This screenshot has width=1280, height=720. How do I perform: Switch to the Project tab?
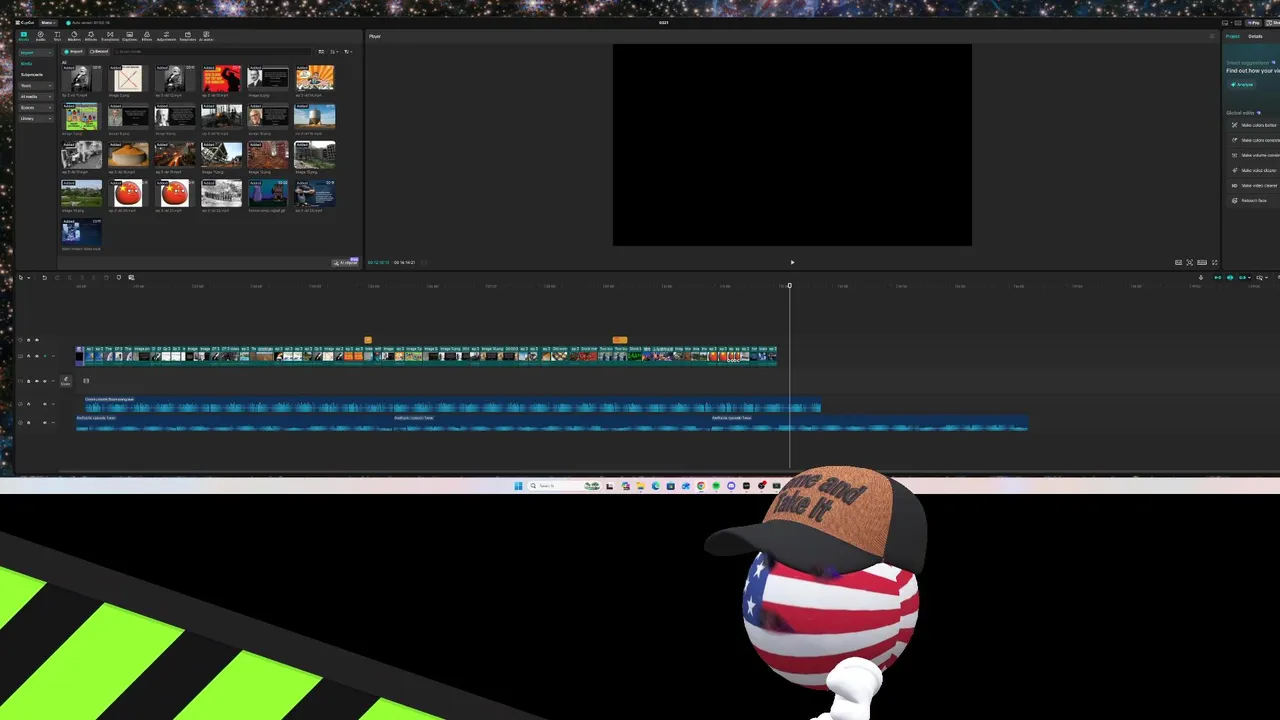[x=1233, y=36]
